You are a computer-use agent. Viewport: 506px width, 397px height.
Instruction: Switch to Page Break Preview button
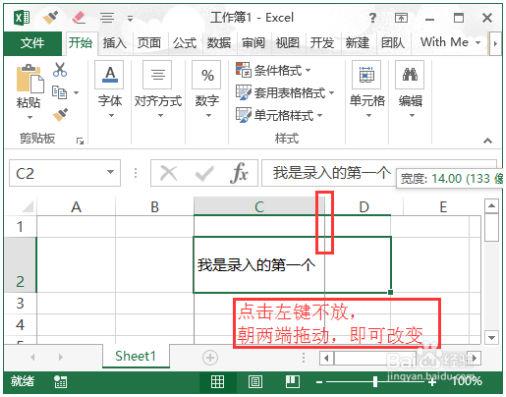[292, 381]
